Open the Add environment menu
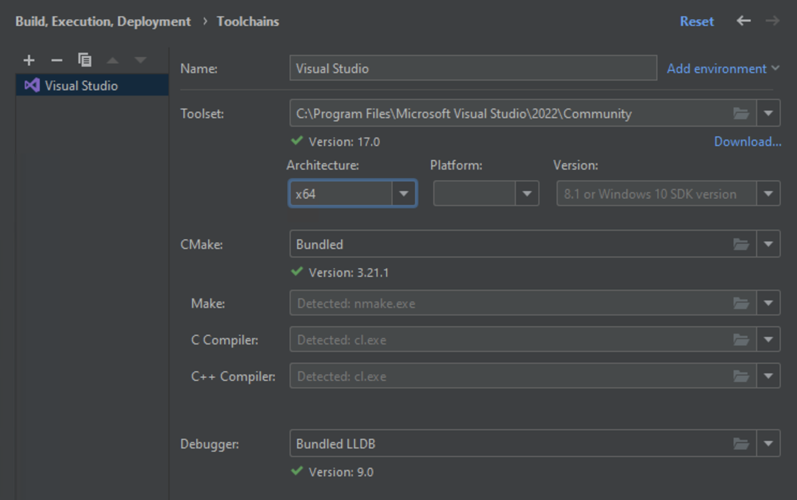The image size is (797, 500). pos(723,69)
